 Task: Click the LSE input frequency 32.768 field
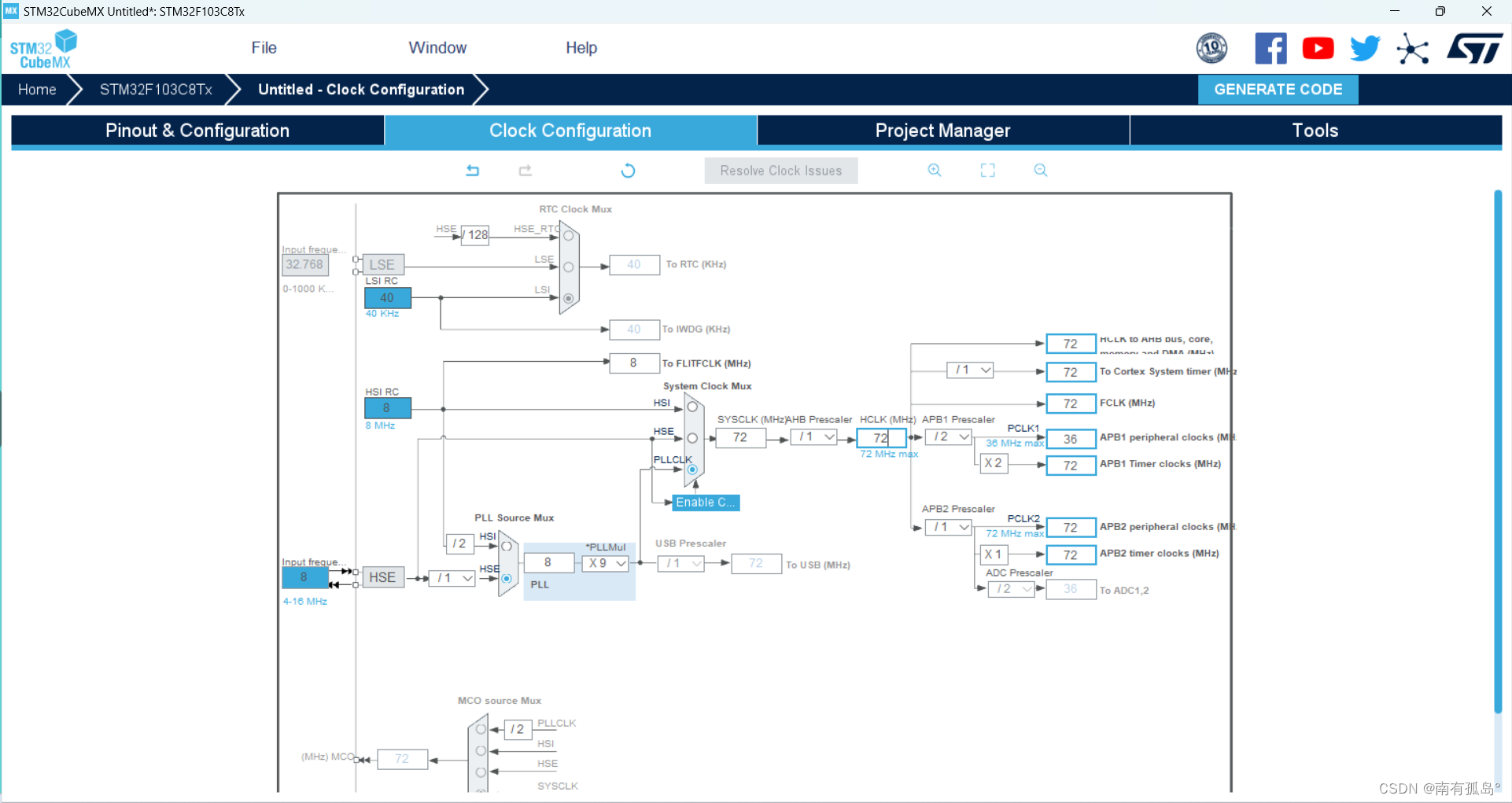tap(305, 265)
